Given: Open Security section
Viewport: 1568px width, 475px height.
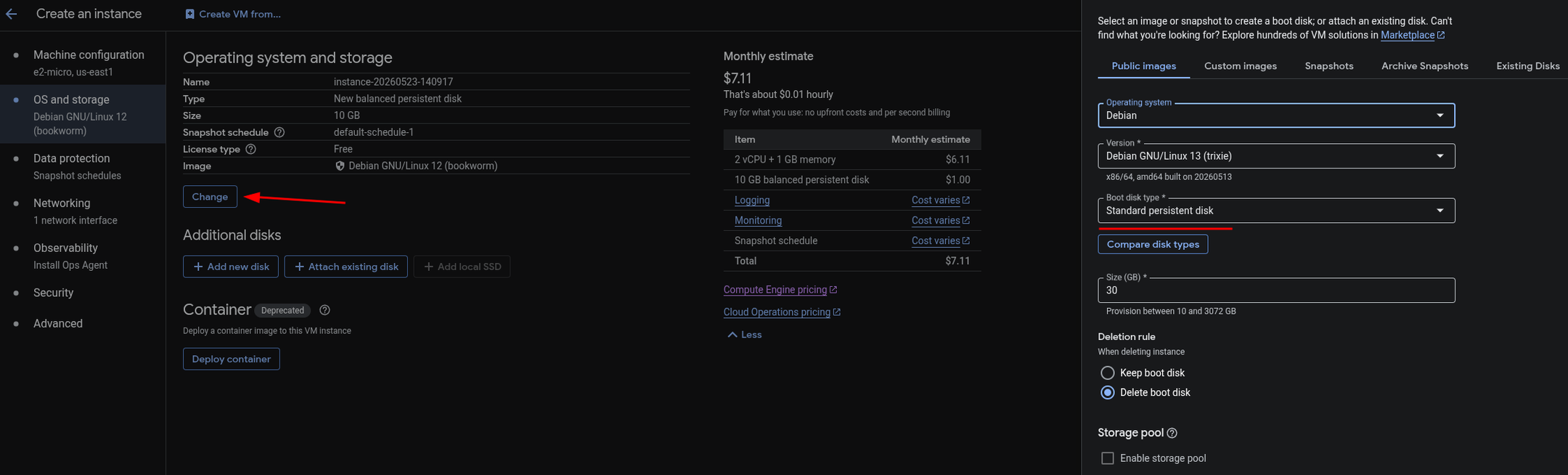Looking at the screenshot, I should point(83,293).
